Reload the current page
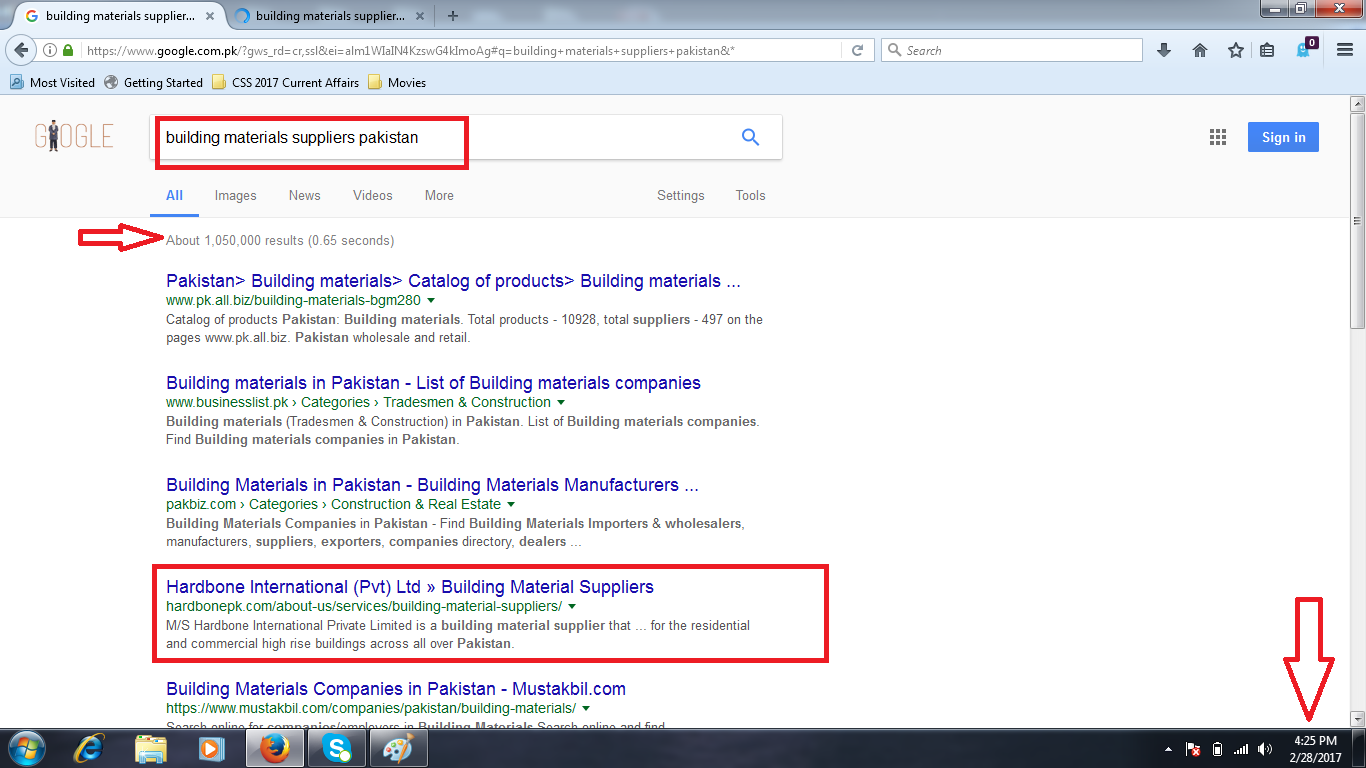 tap(857, 50)
